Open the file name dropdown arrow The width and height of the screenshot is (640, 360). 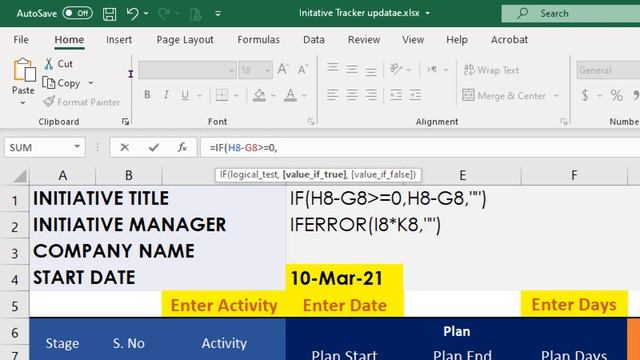click(427, 13)
